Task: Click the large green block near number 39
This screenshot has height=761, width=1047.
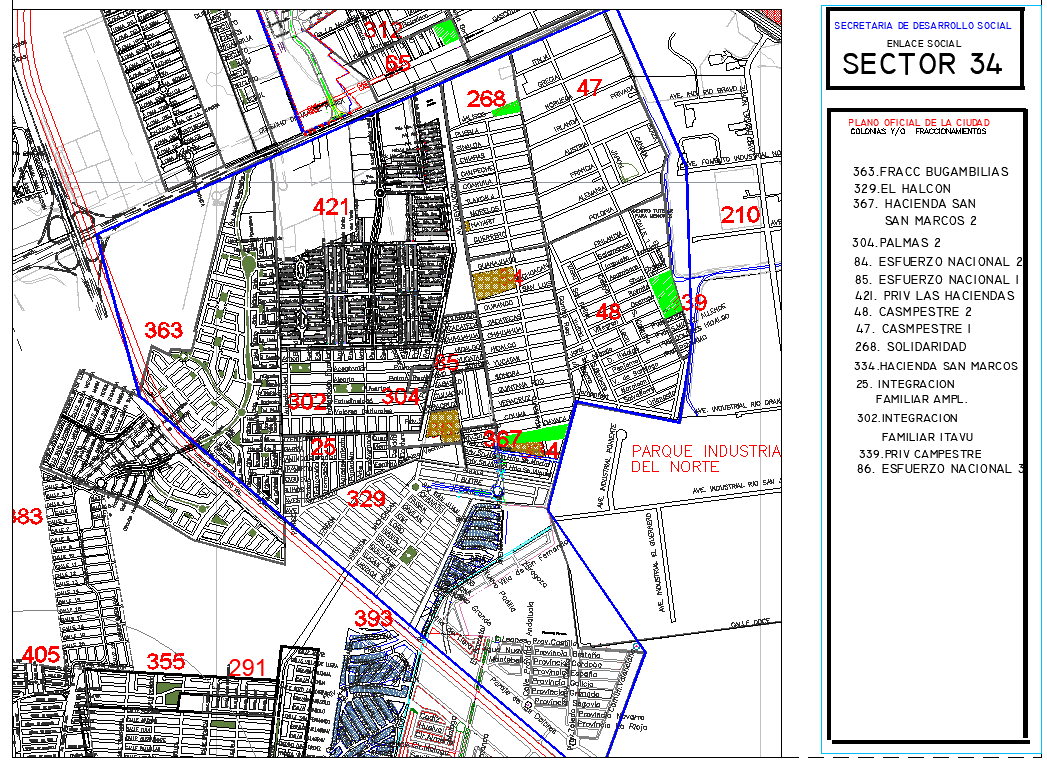Action: [x=662, y=294]
